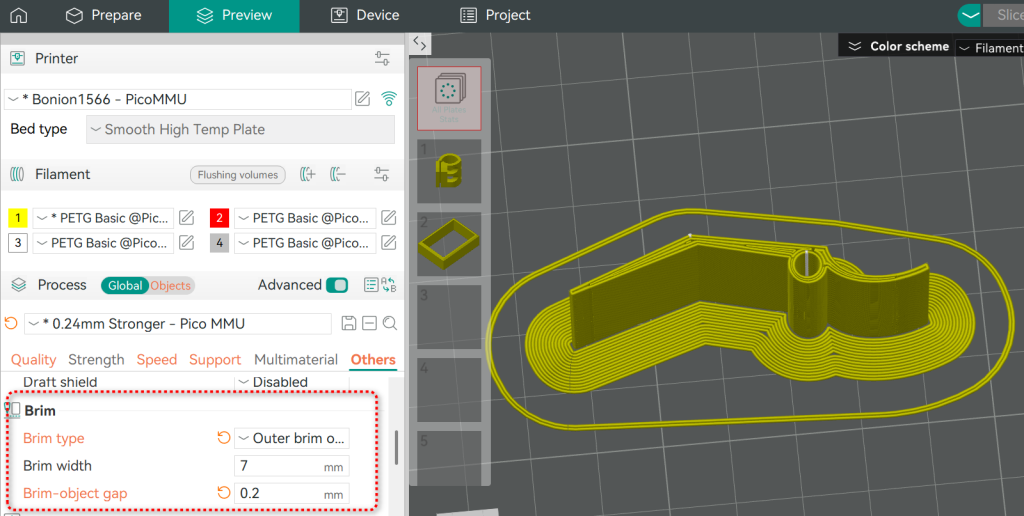The height and width of the screenshot is (516, 1024).
Task: Open filament settings sliders icon
Action: [x=381, y=174]
